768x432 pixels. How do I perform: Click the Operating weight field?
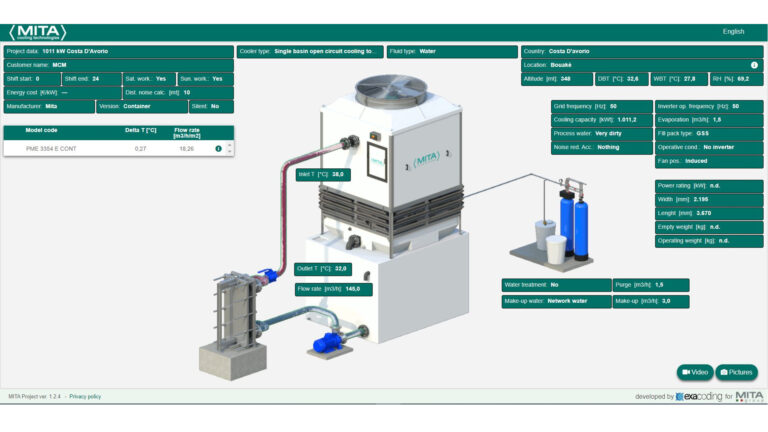pyautogui.click(x=709, y=241)
